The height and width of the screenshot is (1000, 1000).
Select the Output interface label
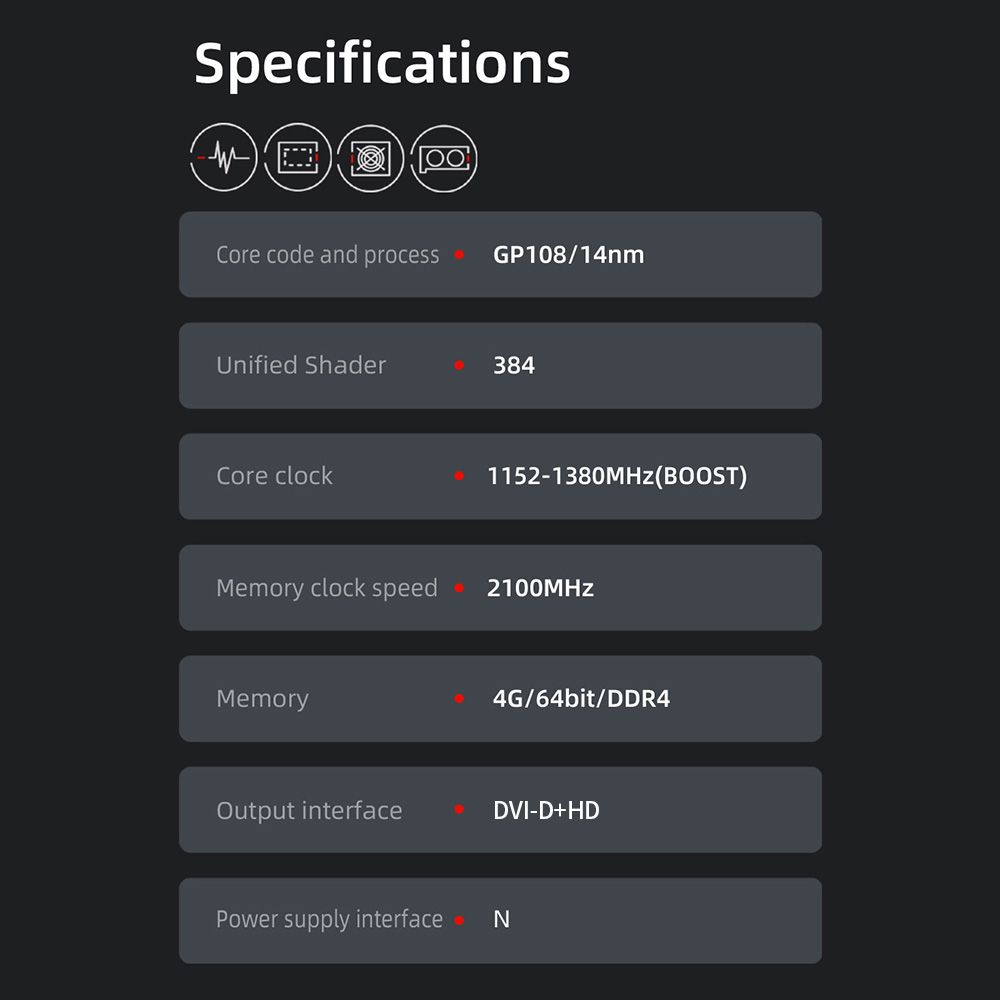(309, 810)
